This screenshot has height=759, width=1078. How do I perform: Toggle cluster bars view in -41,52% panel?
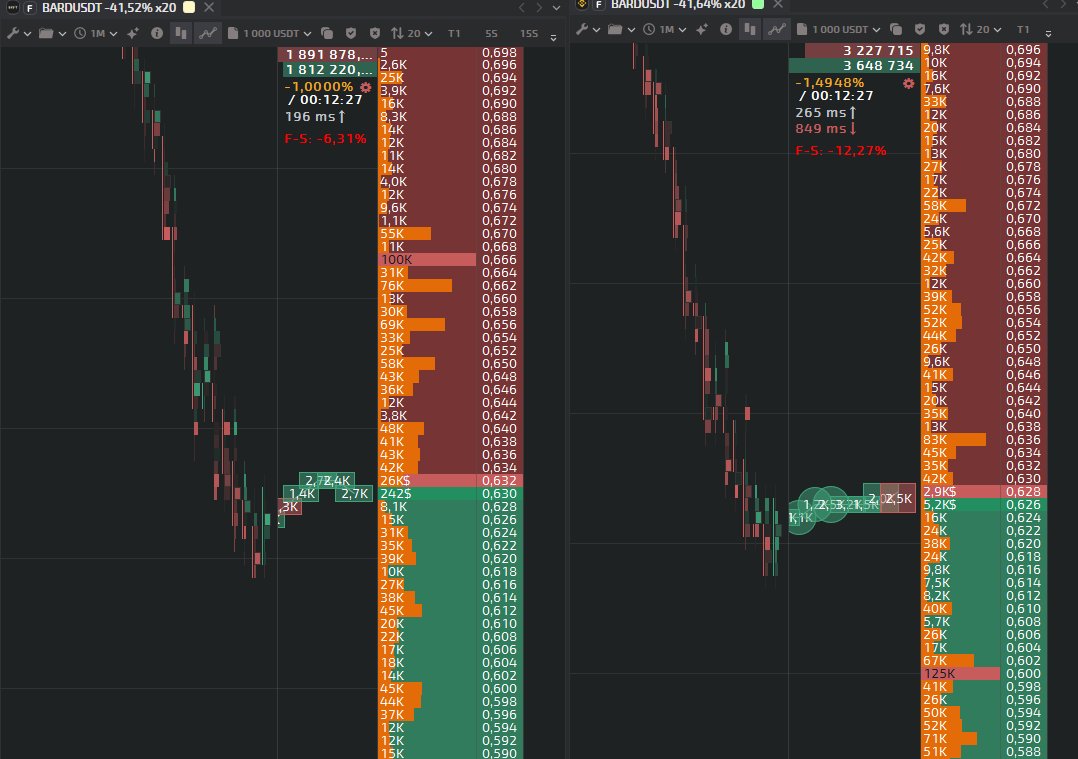coord(181,33)
